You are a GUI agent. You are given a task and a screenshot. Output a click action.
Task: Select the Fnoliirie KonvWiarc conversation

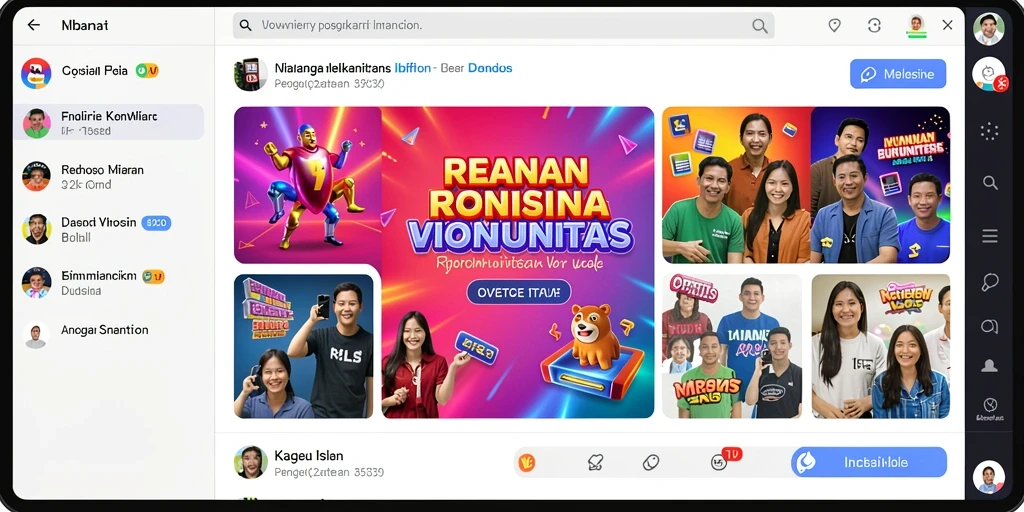coord(108,123)
